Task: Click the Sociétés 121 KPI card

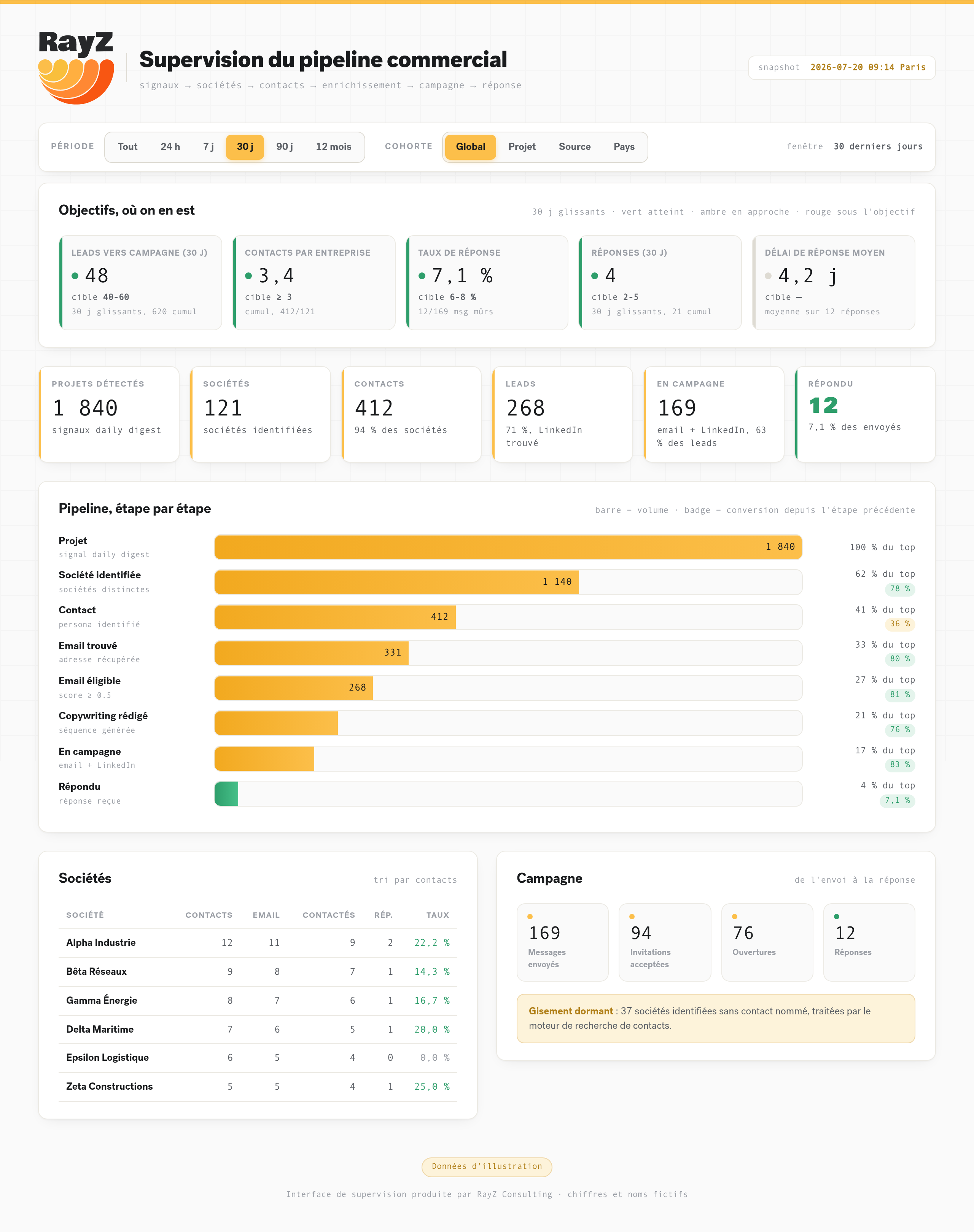Action: pyautogui.click(x=260, y=414)
